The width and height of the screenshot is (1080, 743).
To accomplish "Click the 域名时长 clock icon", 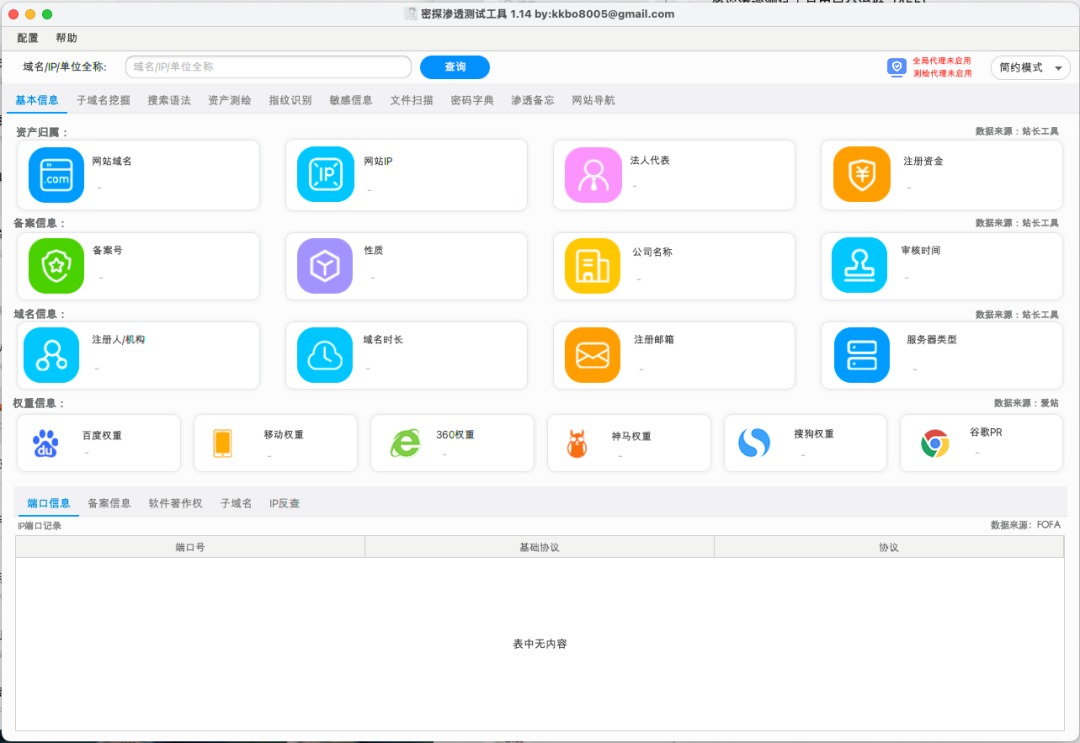I will coord(325,355).
